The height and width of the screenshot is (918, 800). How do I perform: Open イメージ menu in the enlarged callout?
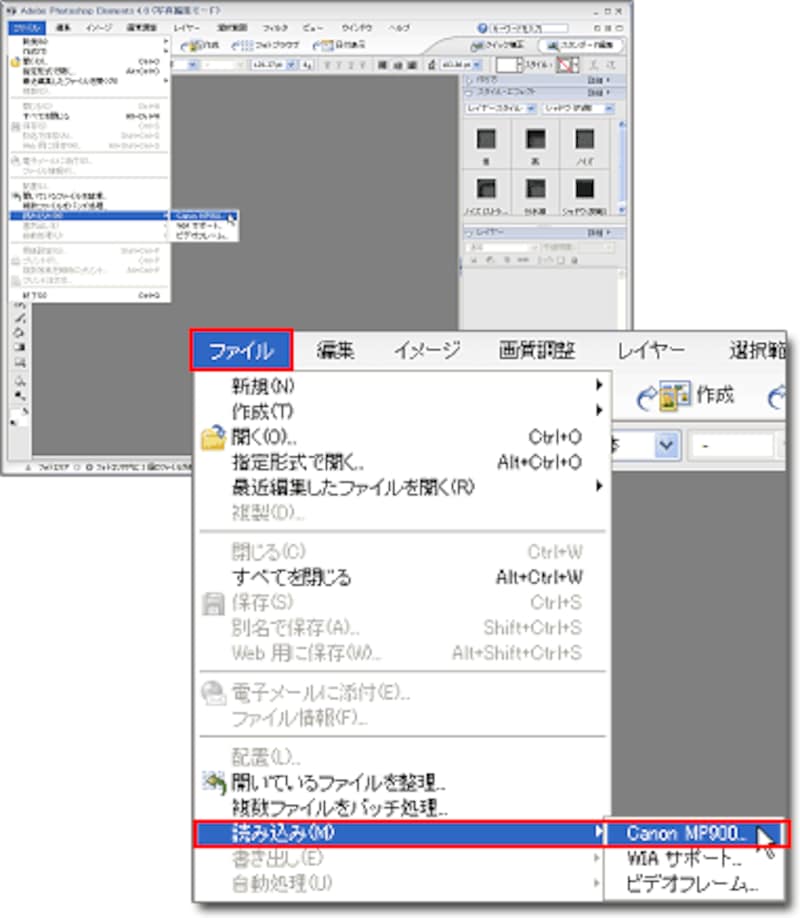coord(427,350)
